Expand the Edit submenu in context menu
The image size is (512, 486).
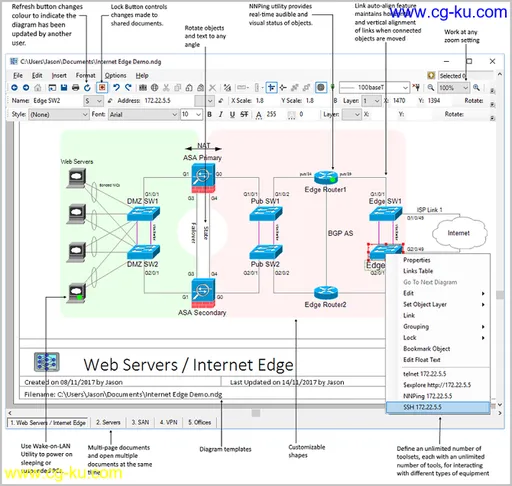tap(438, 293)
